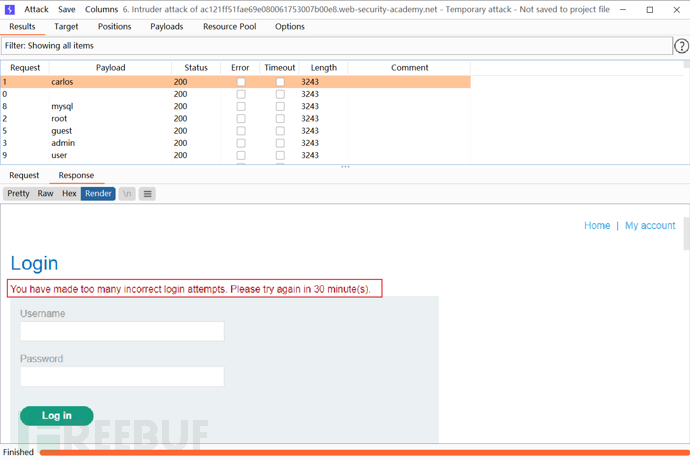This screenshot has width=690, height=460.
Task: Sort by the Request column header
Action: [25, 68]
